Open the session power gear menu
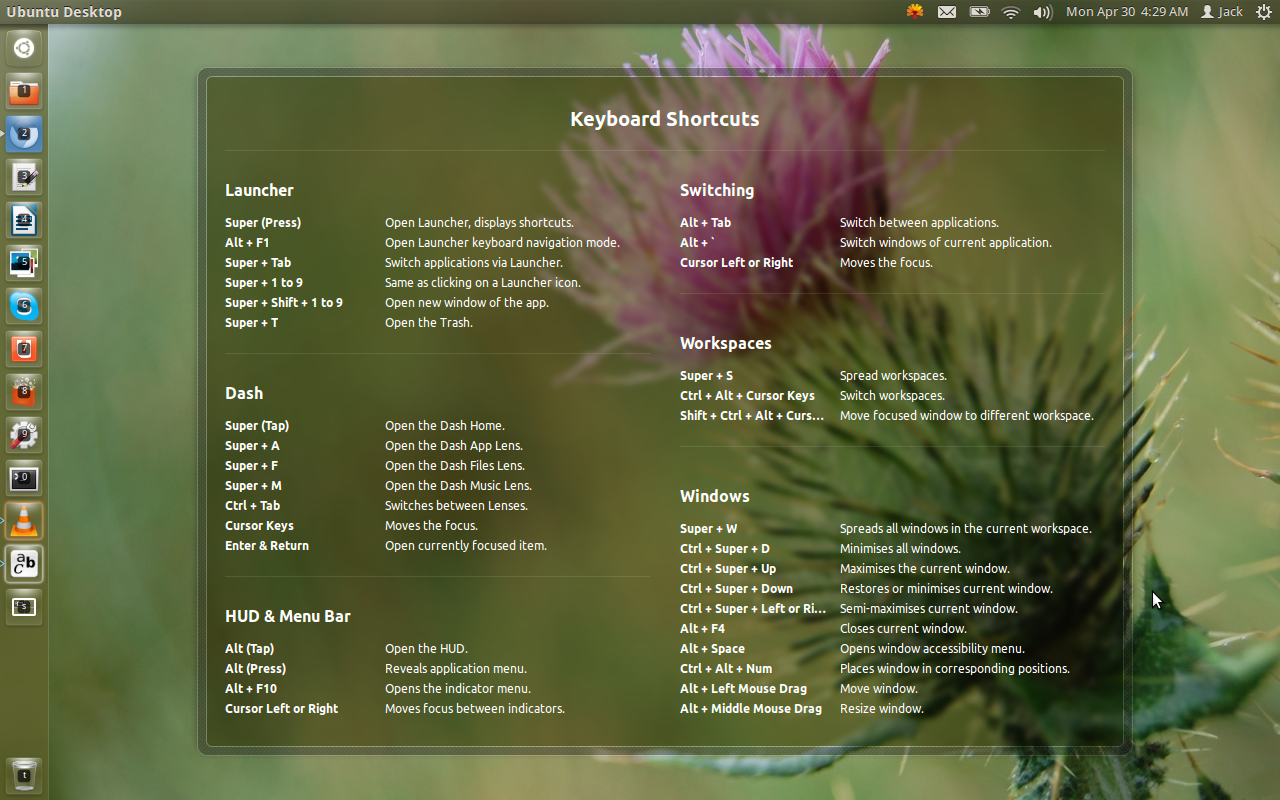 pos(1263,12)
